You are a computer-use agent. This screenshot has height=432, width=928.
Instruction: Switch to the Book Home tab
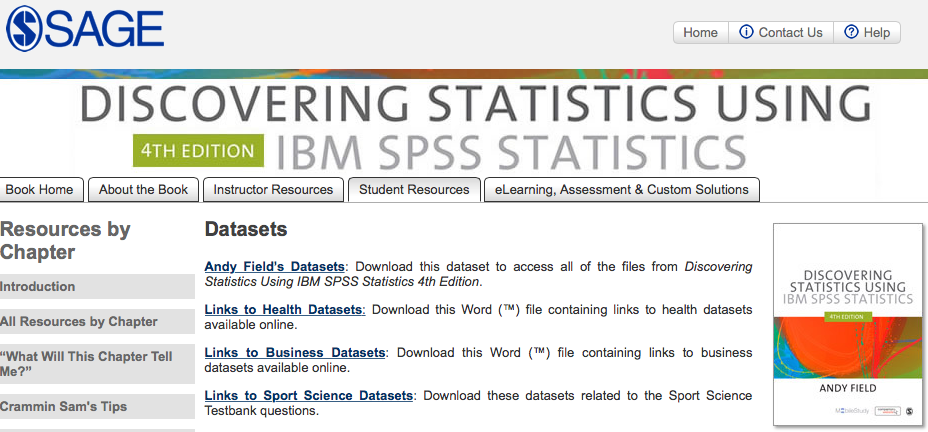40,190
